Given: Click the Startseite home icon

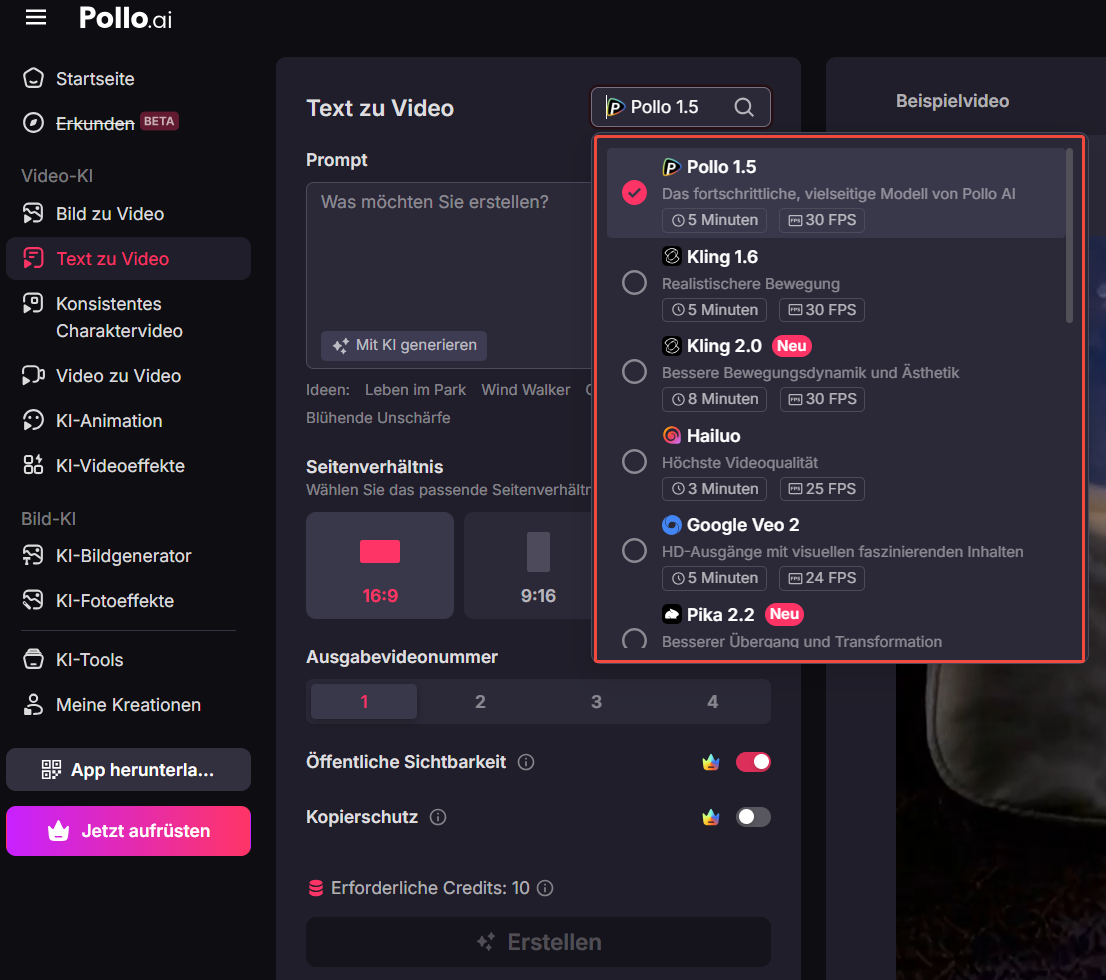Looking at the screenshot, I should coord(33,78).
